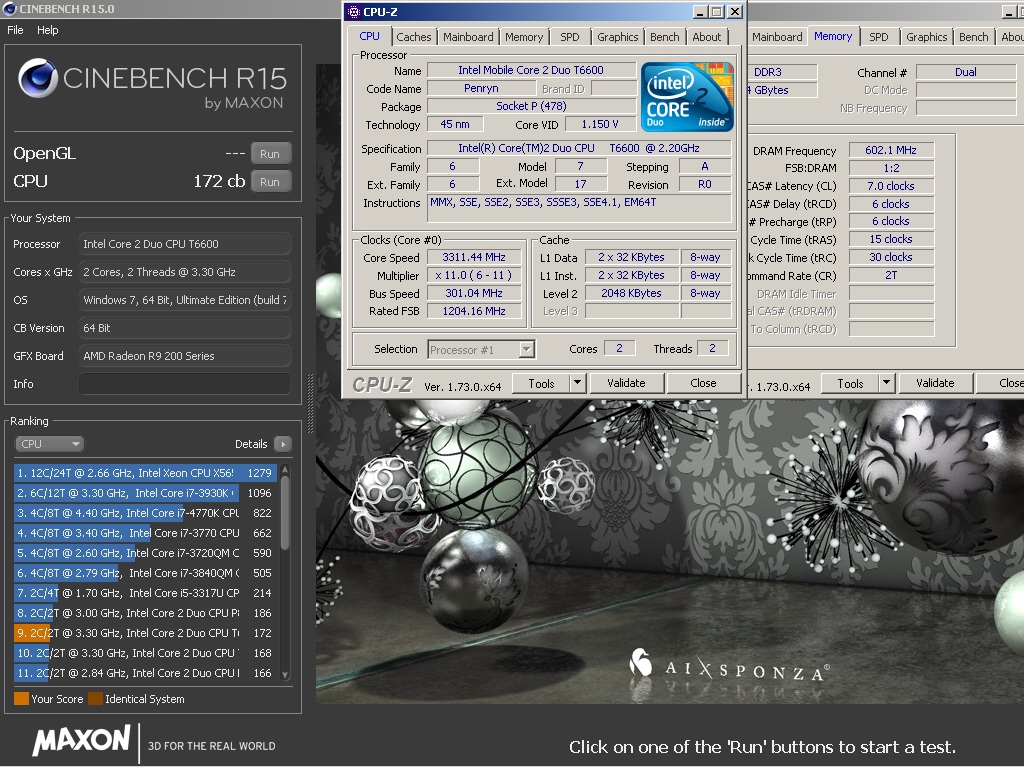The image size is (1024, 768).
Task: Select ranking entry 7 Core i5-3317U
Action: tap(145, 593)
